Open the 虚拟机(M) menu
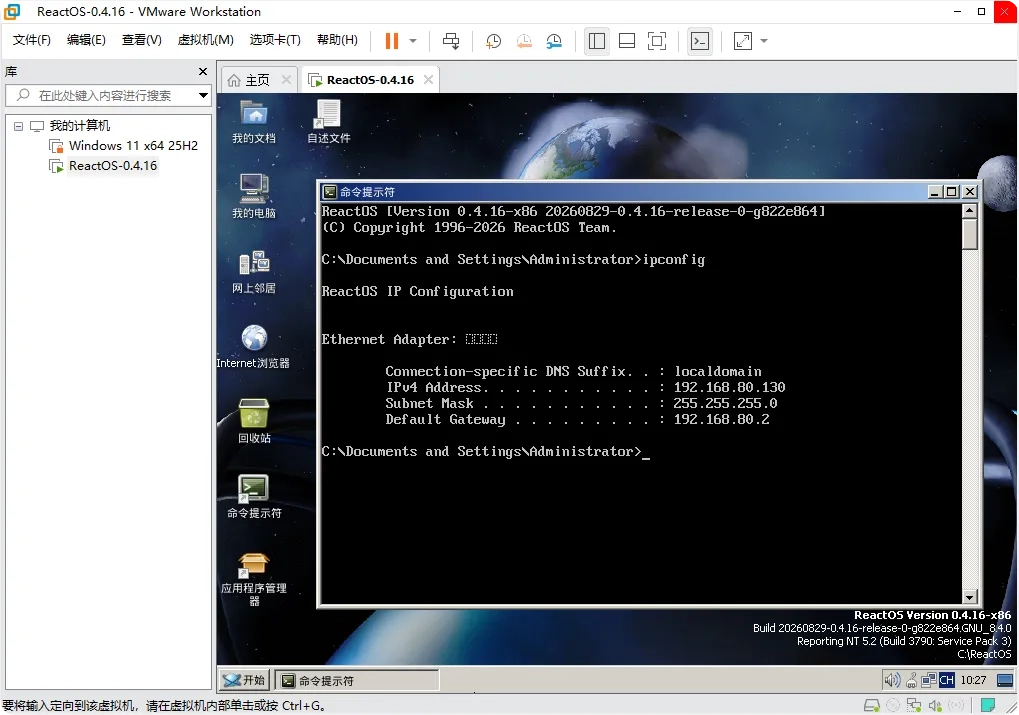 coord(205,40)
